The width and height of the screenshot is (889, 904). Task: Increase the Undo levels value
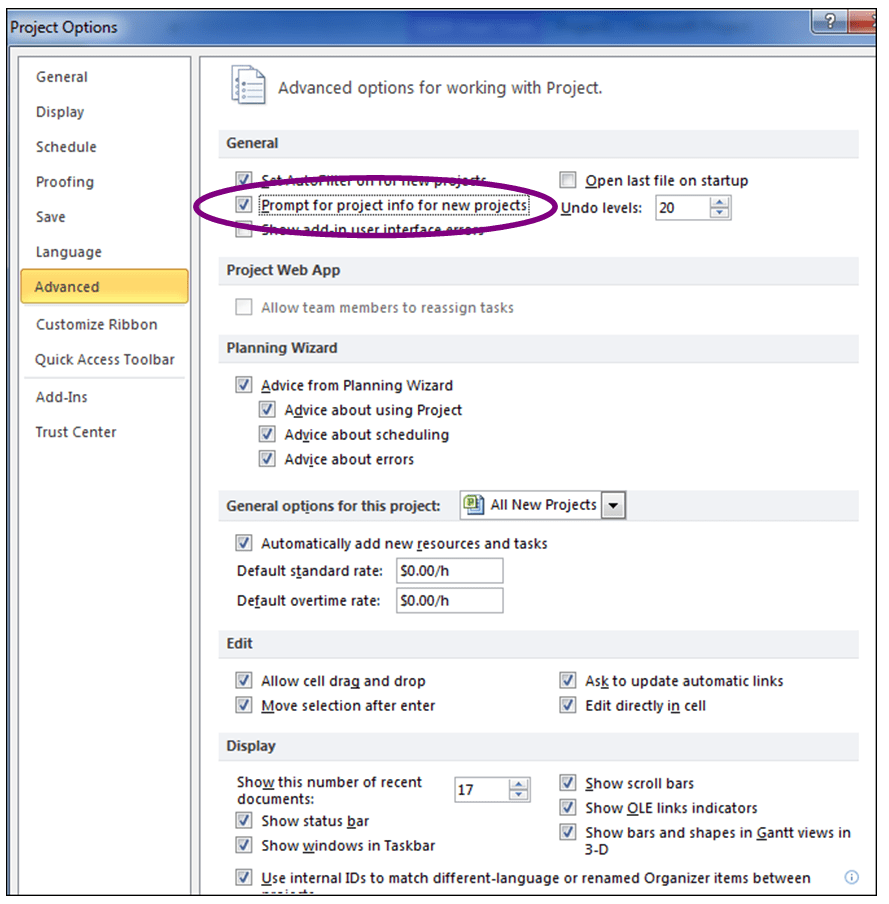click(x=720, y=202)
